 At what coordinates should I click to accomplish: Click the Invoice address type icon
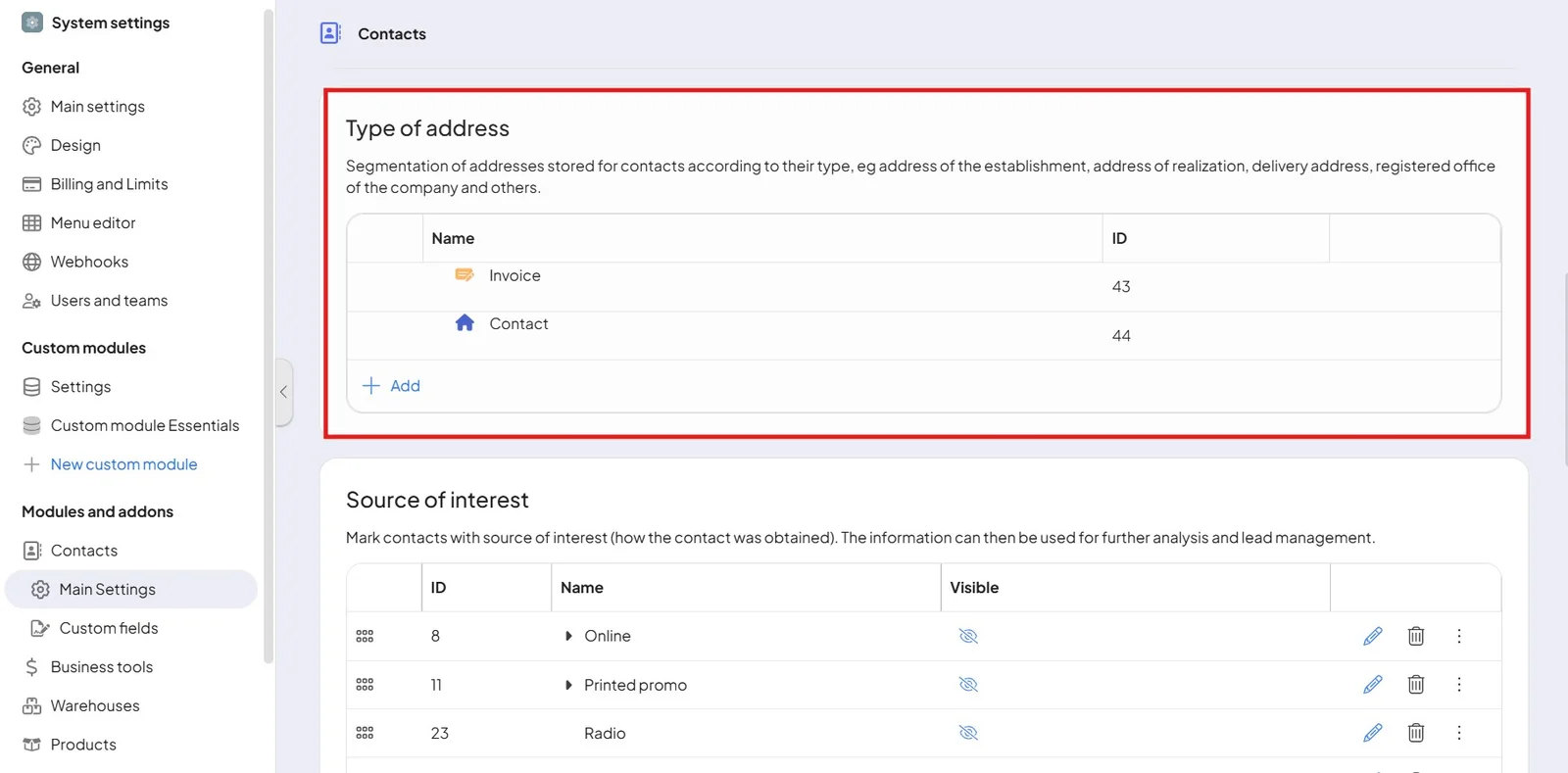click(x=465, y=275)
